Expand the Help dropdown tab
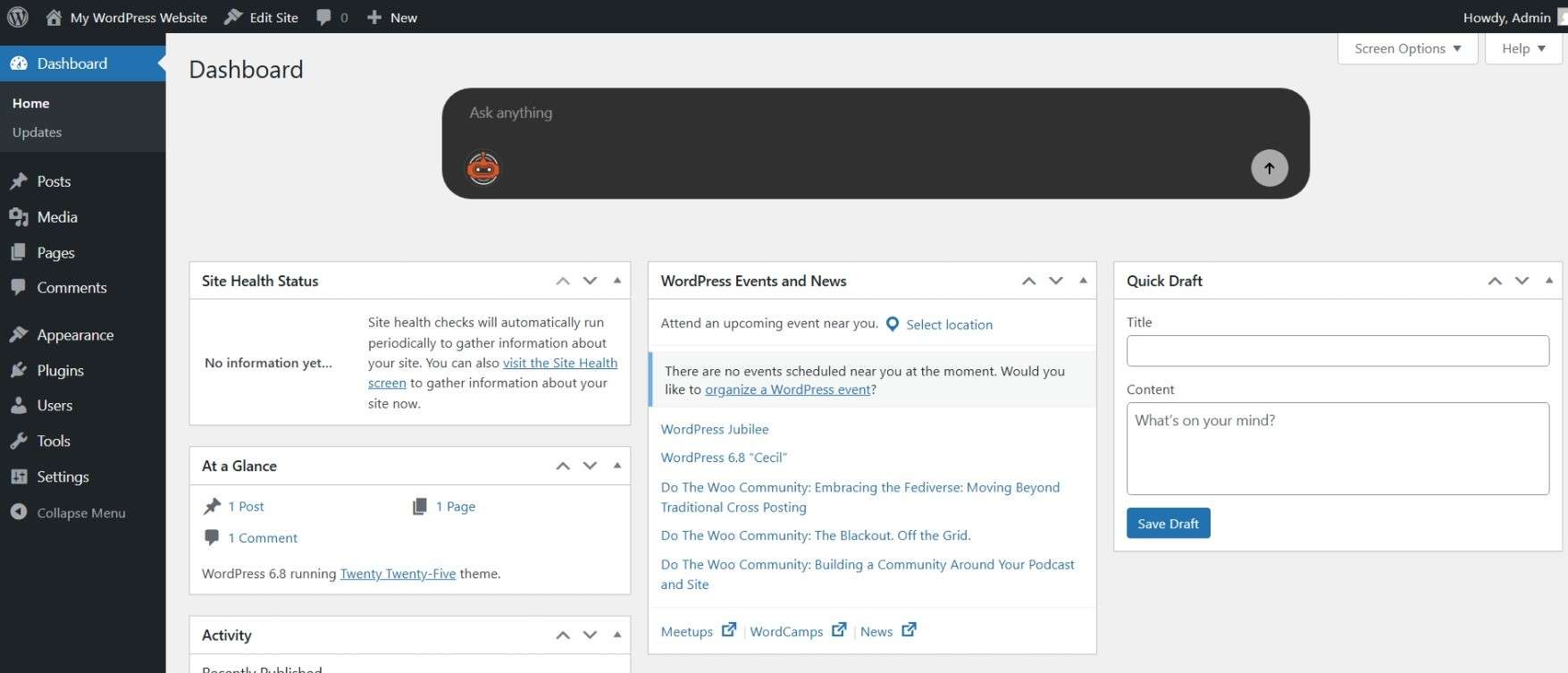 (1522, 48)
